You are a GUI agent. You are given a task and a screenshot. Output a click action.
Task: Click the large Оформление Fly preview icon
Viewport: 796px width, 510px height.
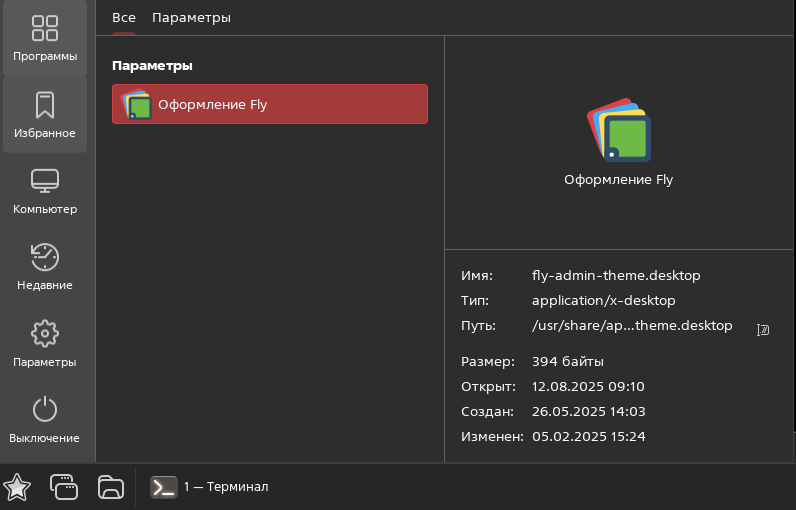click(618, 130)
